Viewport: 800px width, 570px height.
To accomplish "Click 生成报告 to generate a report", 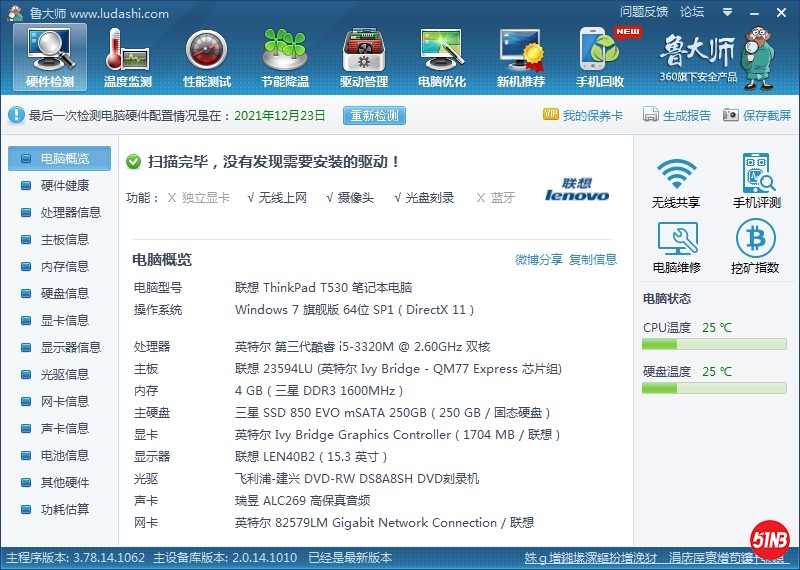I will (677, 116).
